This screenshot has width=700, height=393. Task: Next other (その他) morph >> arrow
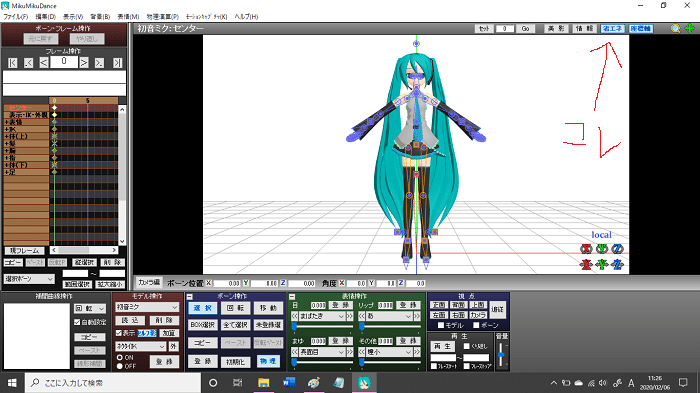(x=417, y=352)
